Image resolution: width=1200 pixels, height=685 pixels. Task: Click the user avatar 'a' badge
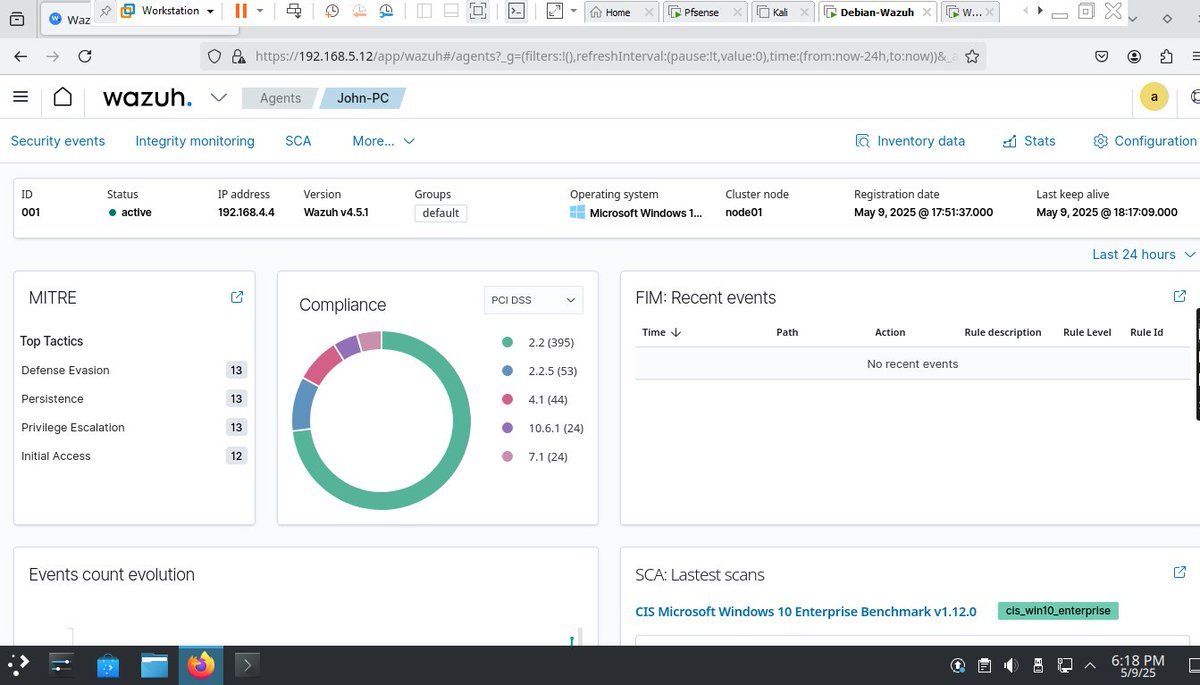[1154, 97]
